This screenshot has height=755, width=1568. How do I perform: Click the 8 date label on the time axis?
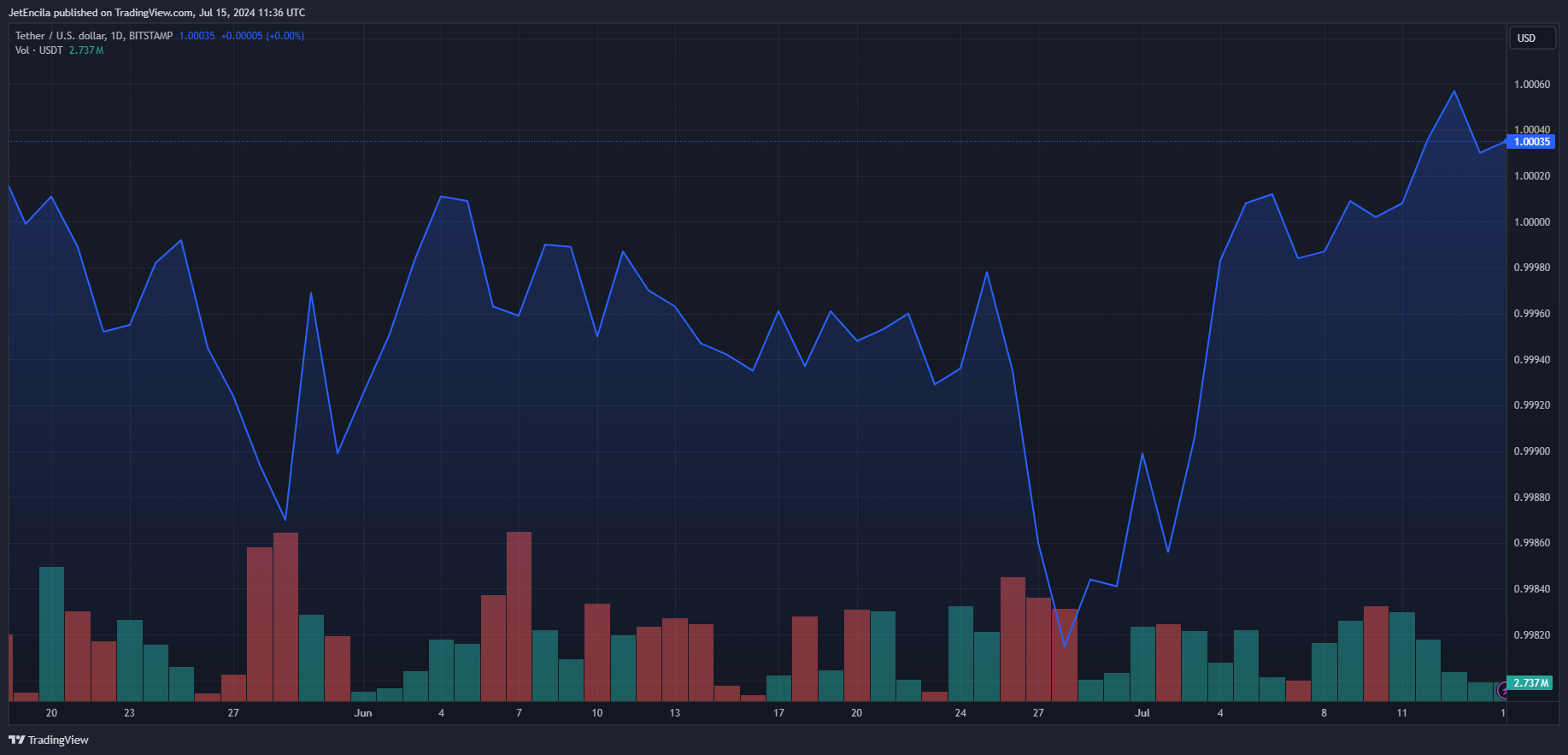[x=1324, y=713]
